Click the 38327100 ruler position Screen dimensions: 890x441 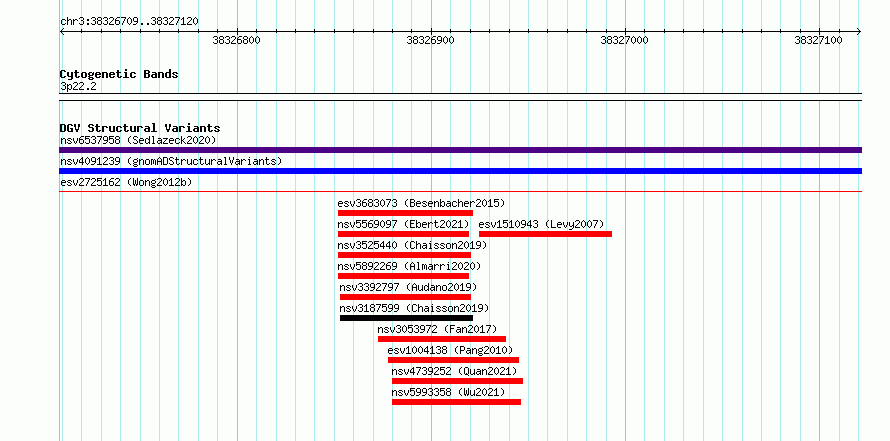[818, 40]
